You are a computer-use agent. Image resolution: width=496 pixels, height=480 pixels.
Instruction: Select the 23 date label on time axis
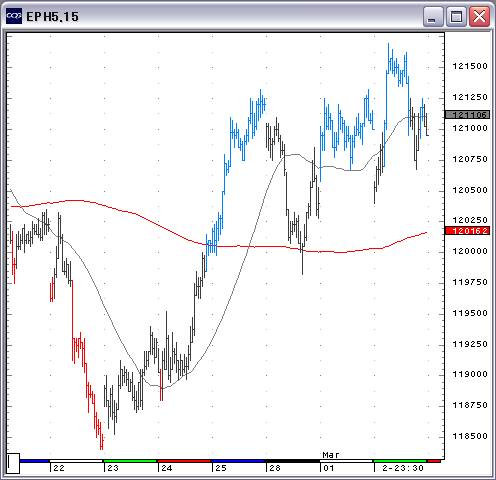click(x=113, y=468)
